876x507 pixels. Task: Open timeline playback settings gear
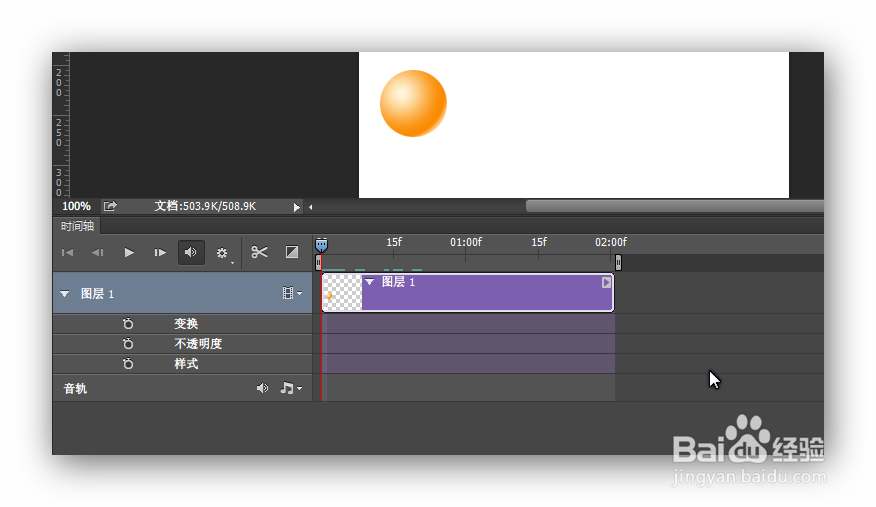tap(222, 253)
